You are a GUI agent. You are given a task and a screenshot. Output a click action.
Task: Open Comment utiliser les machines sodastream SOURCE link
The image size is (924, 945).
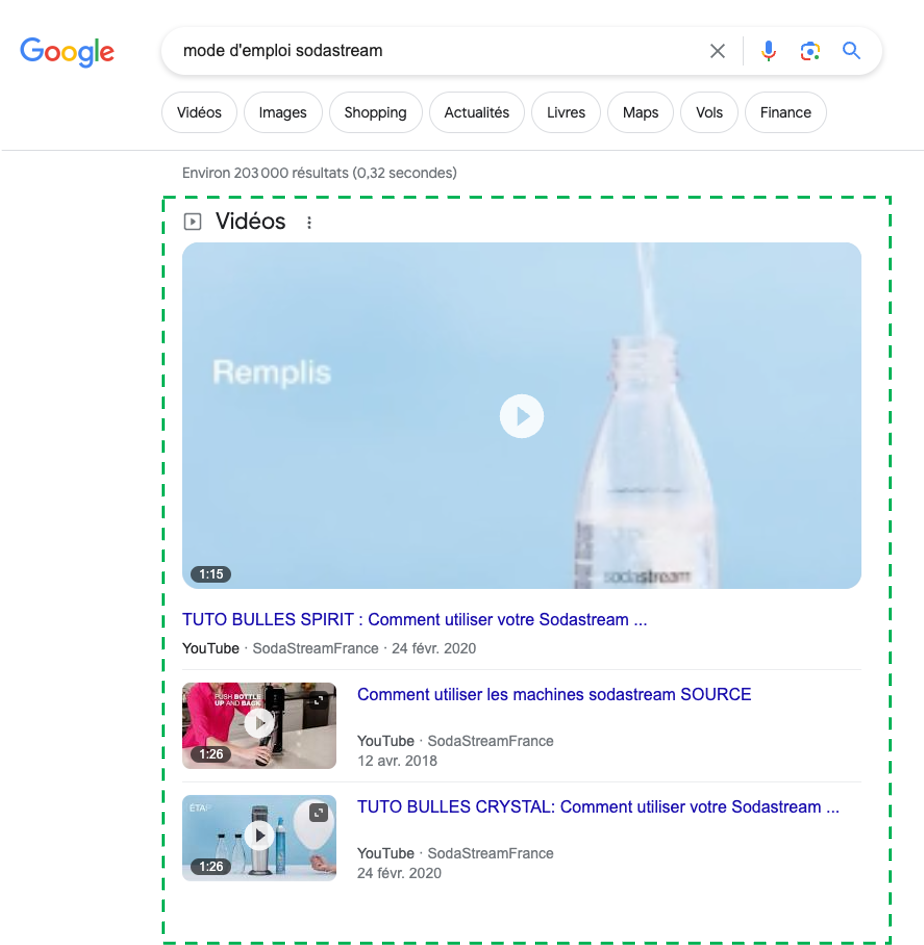[x=554, y=694]
